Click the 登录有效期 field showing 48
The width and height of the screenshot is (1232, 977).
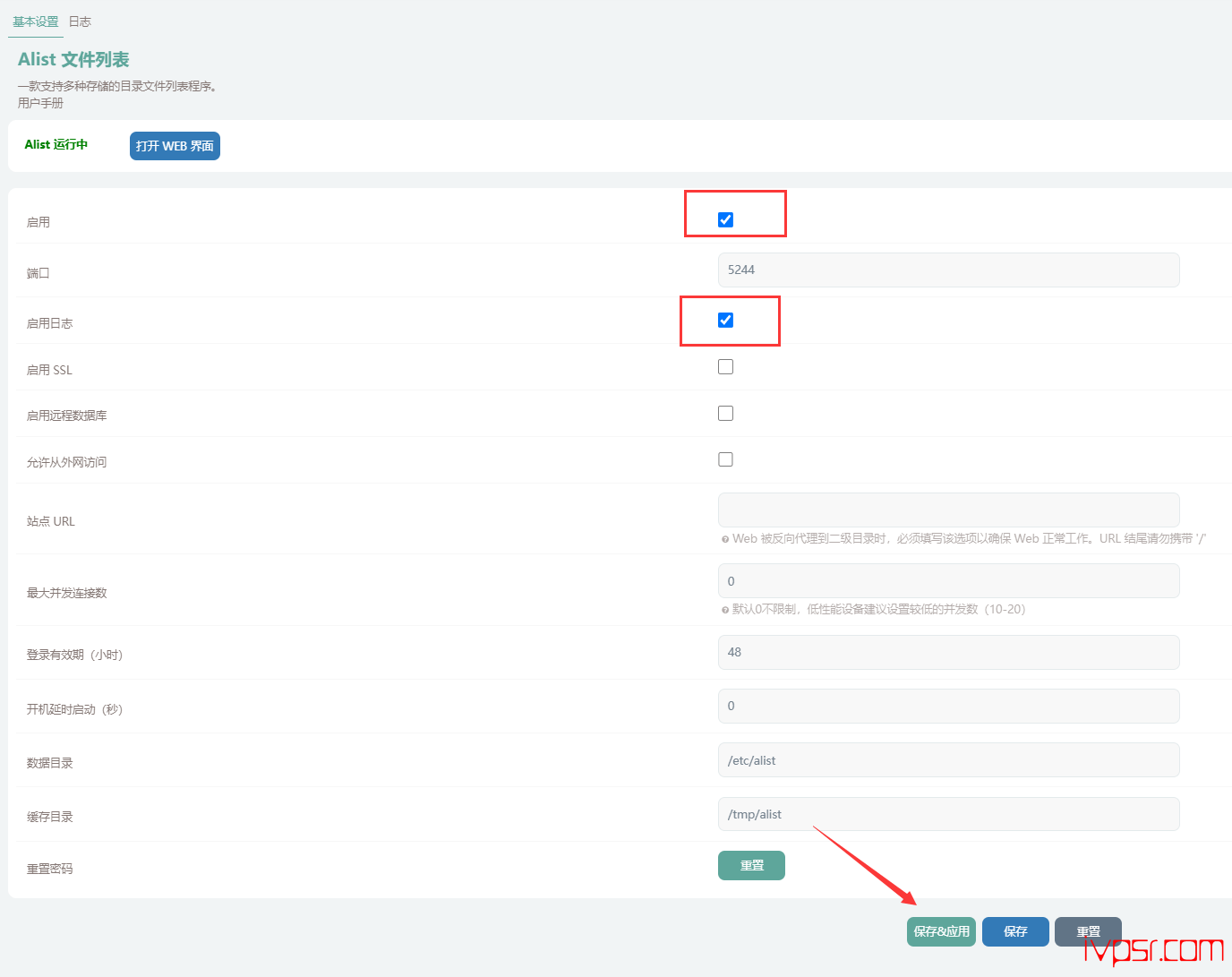[x=948, y=652]
